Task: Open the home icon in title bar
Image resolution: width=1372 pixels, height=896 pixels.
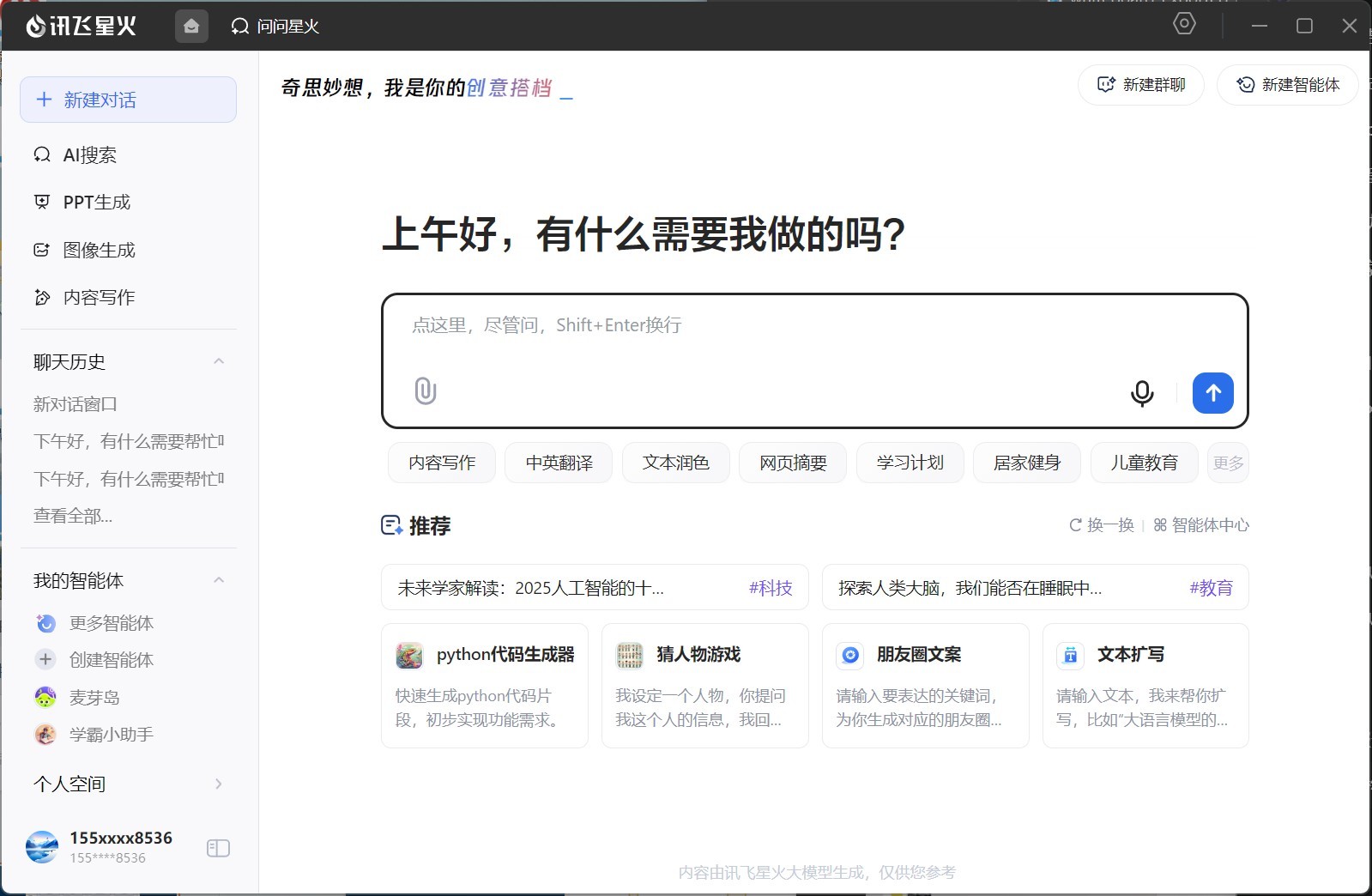Action: 191,26
